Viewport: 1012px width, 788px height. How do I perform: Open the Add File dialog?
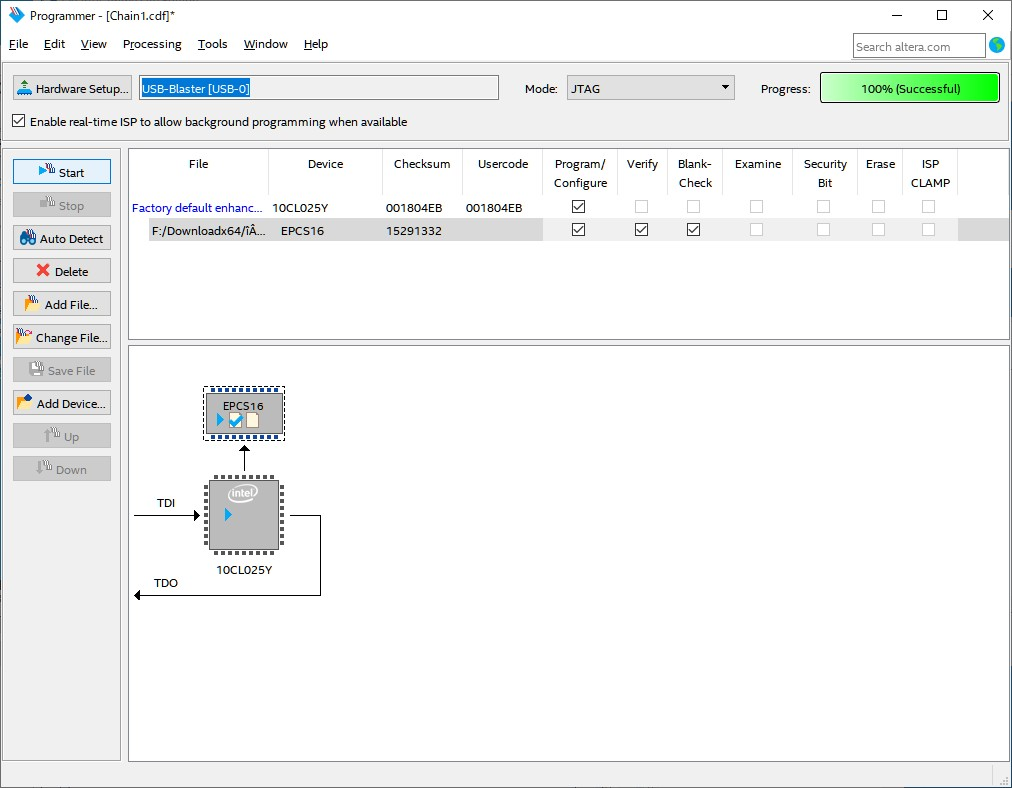(x=62, y=303)
